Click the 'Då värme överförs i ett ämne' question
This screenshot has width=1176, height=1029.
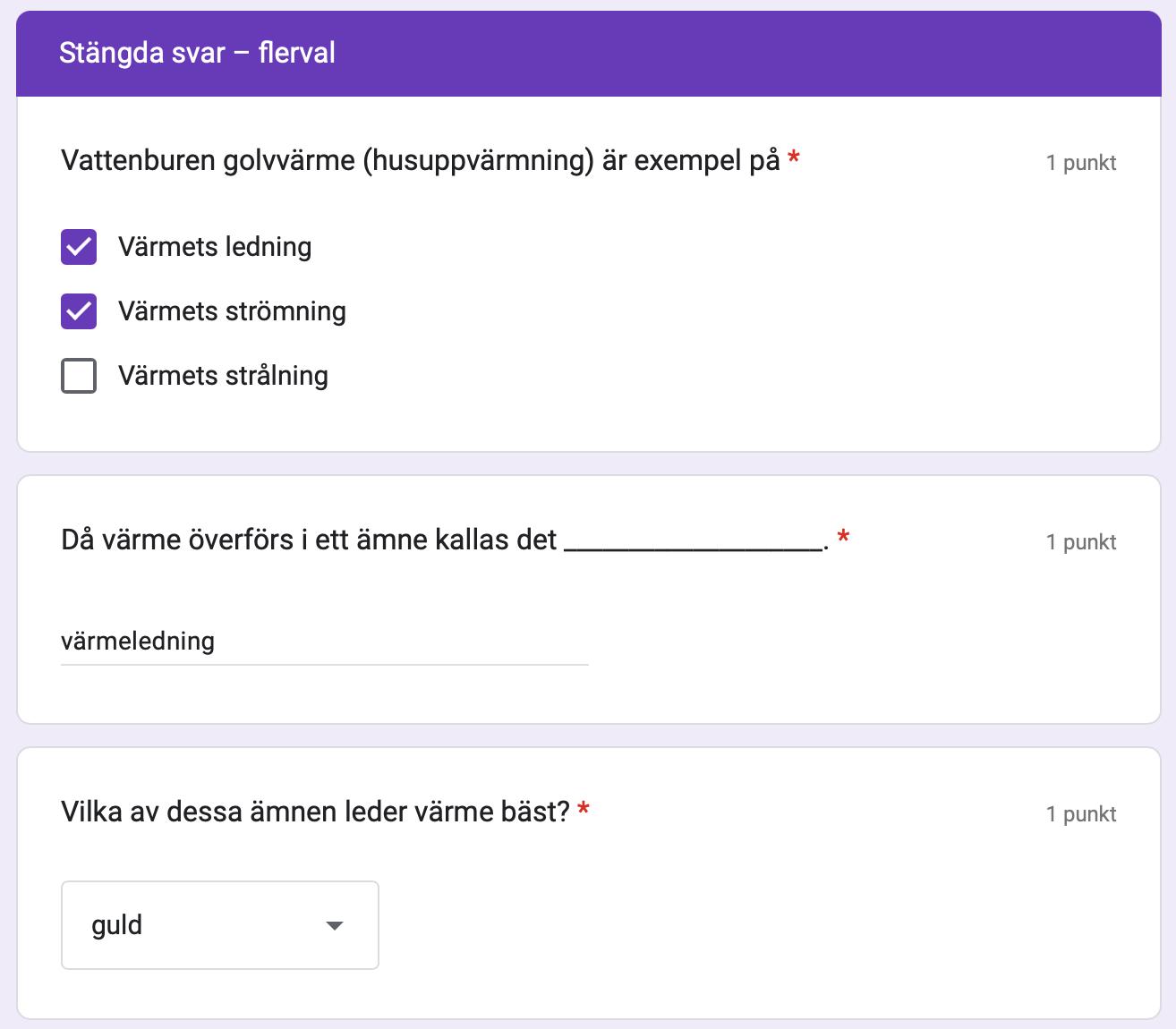[309, 540]
